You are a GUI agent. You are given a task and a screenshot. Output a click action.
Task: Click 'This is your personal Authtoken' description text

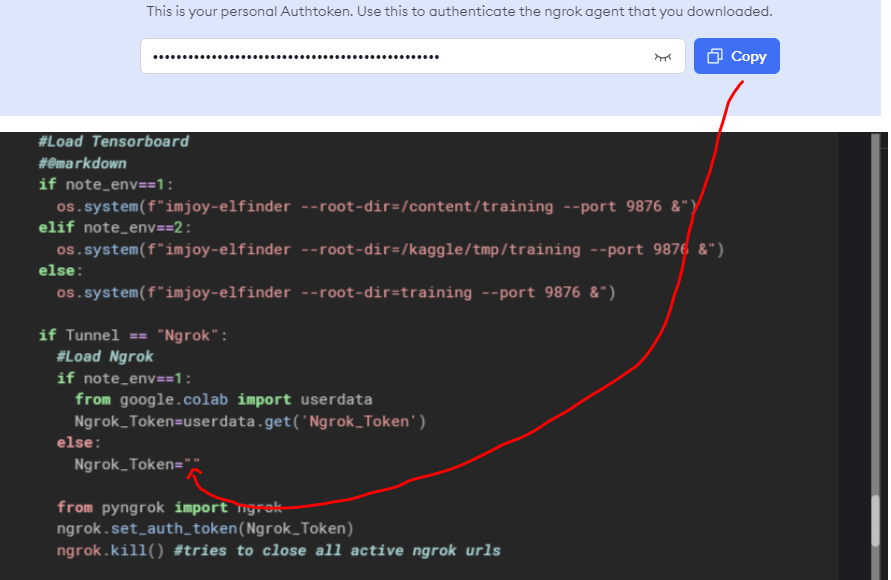click(459, 11)
